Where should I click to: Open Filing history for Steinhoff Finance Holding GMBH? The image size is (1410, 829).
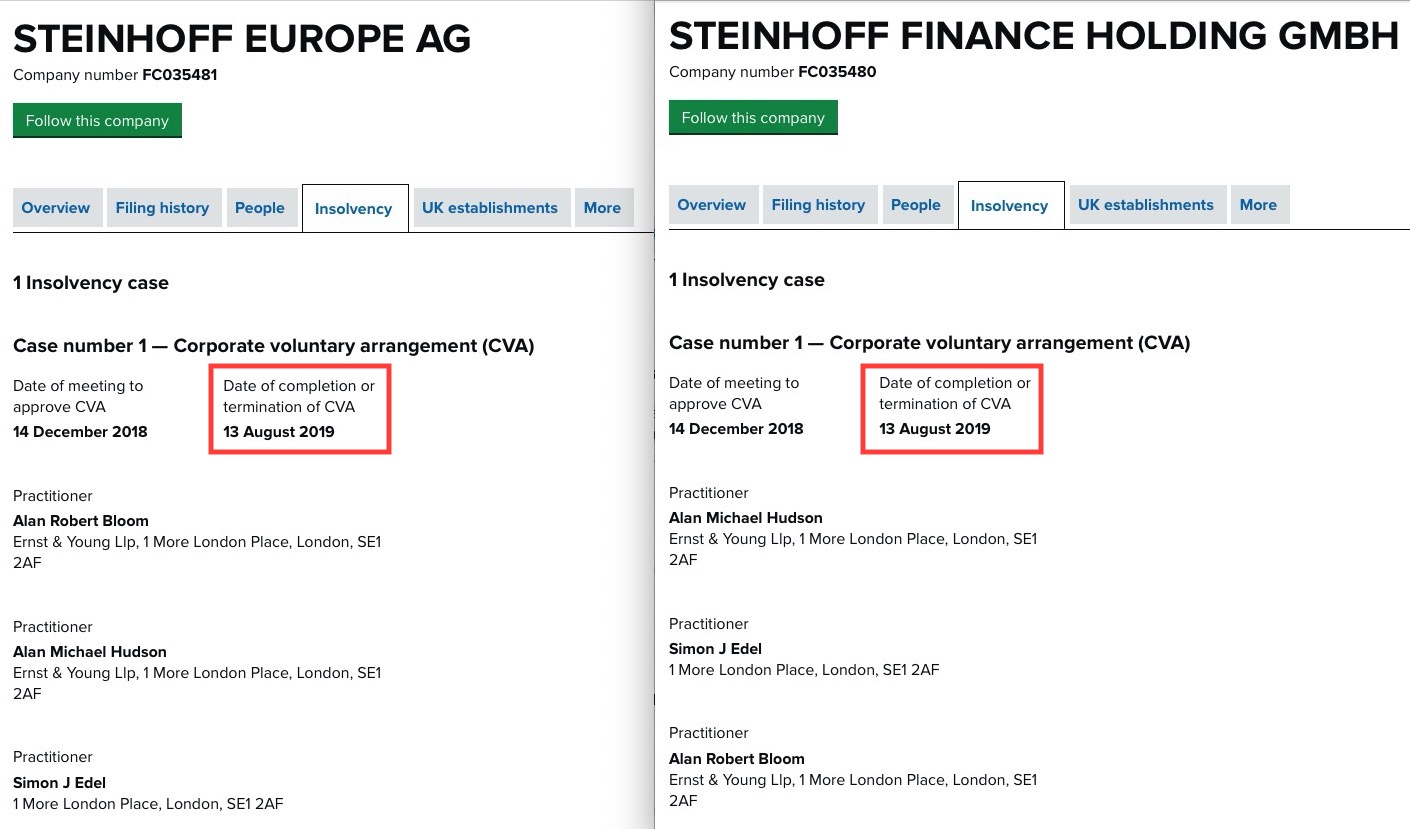[x=819, y=204]
